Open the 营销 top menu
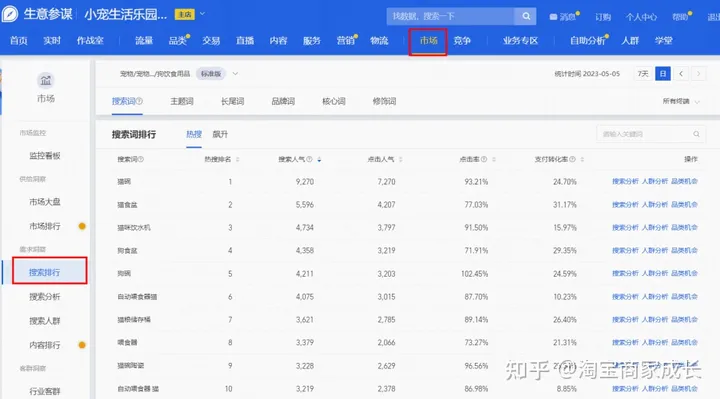 tap(345, 40)
